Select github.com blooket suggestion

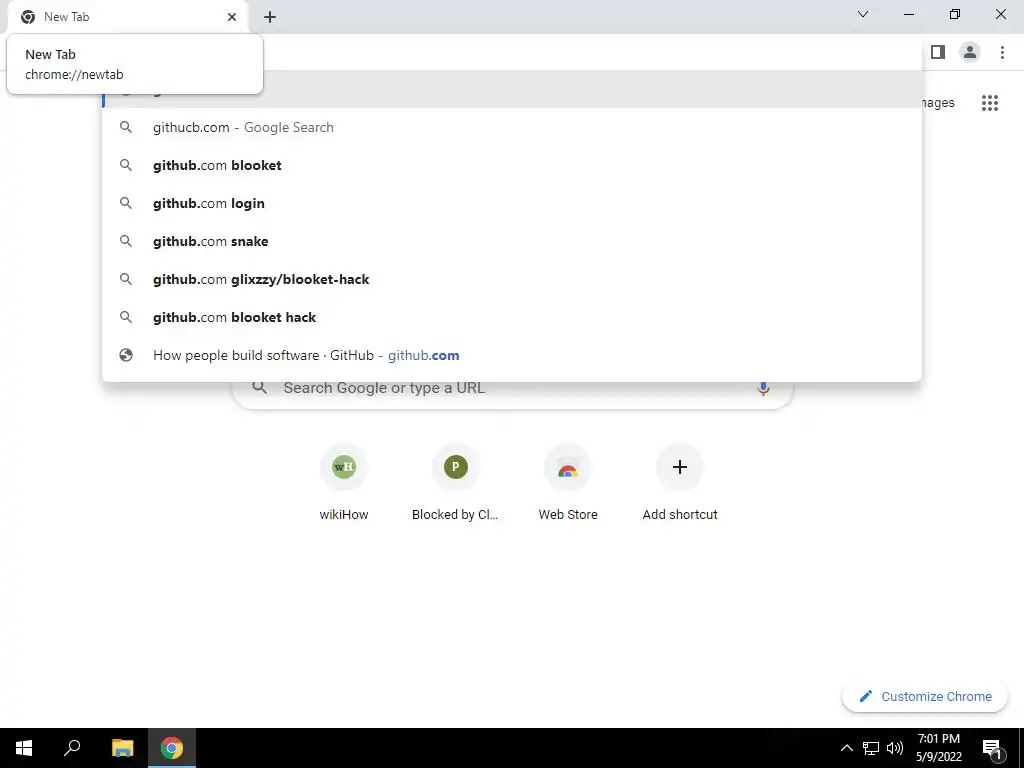click(x=511, y=165)
